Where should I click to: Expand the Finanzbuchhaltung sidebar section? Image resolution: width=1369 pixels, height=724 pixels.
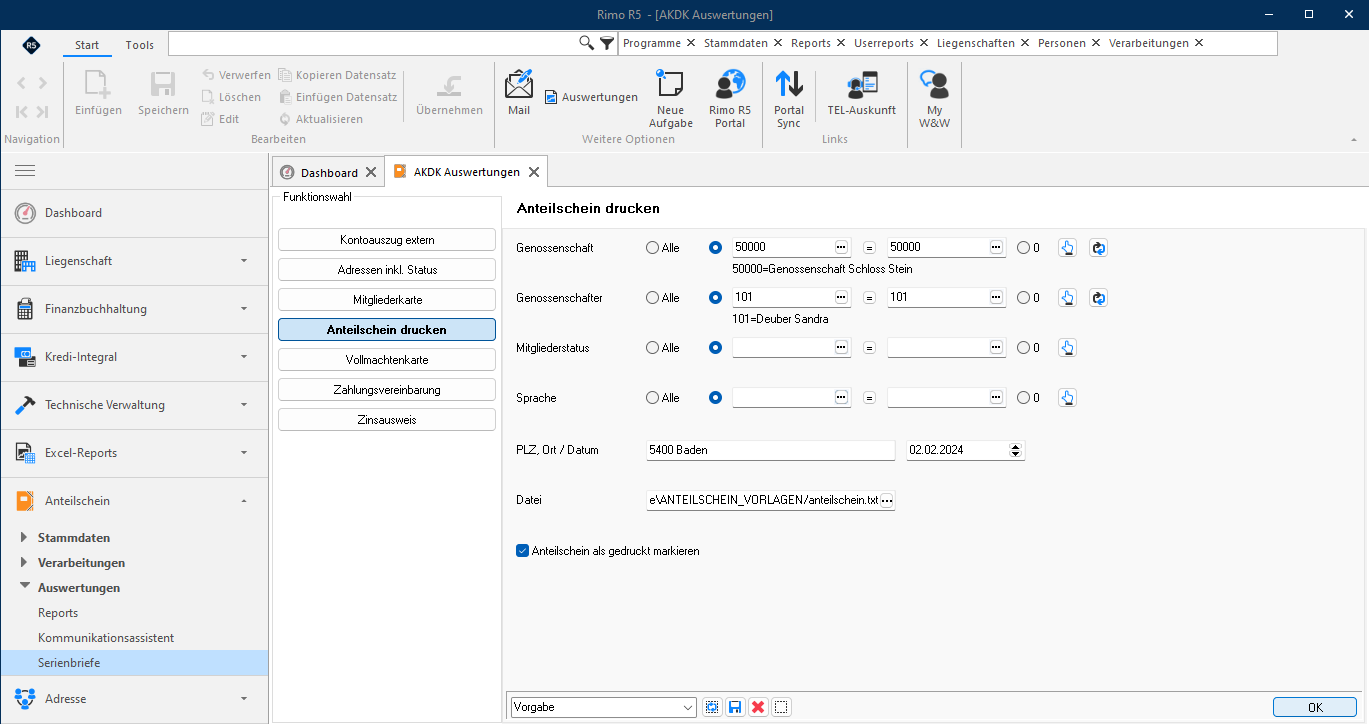coord(134,309)
